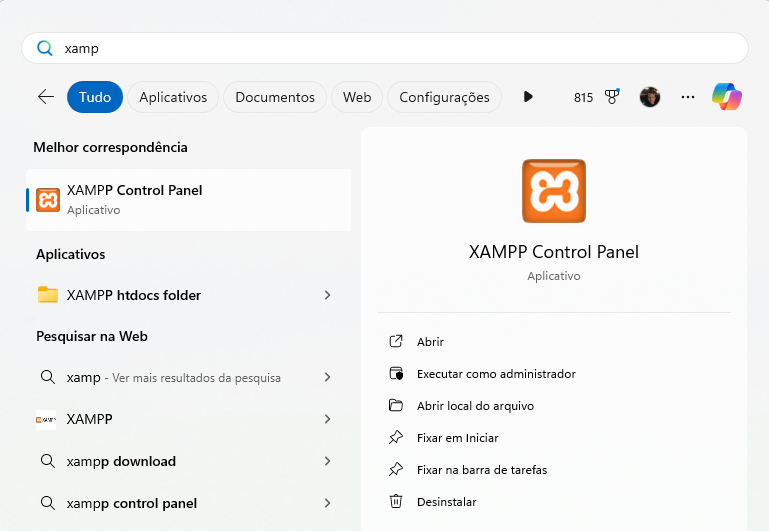Switch to the Aplicativos filter tab
Viewport: 769px width, 531px height.
pyautogui.click(x=173, y=97)
